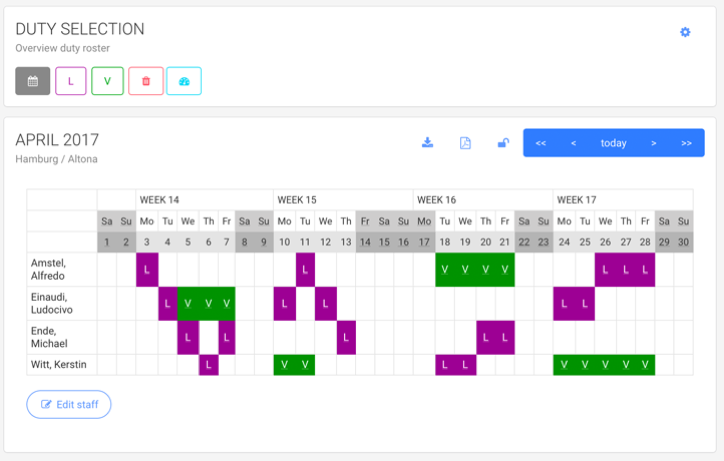Viewport: 724px width, 461px height.
Task: Click the today button
Action: click(x=614, y=143)
